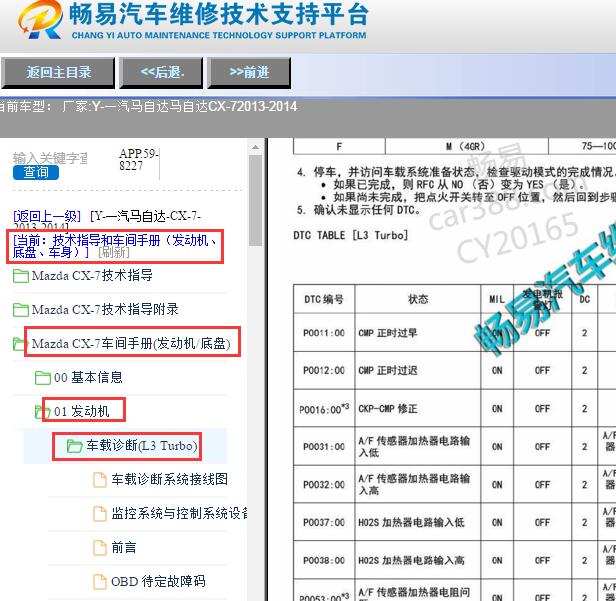Screen dimensions: 616x601
Task: Click the MIL column header
Action: coord(497,299)
